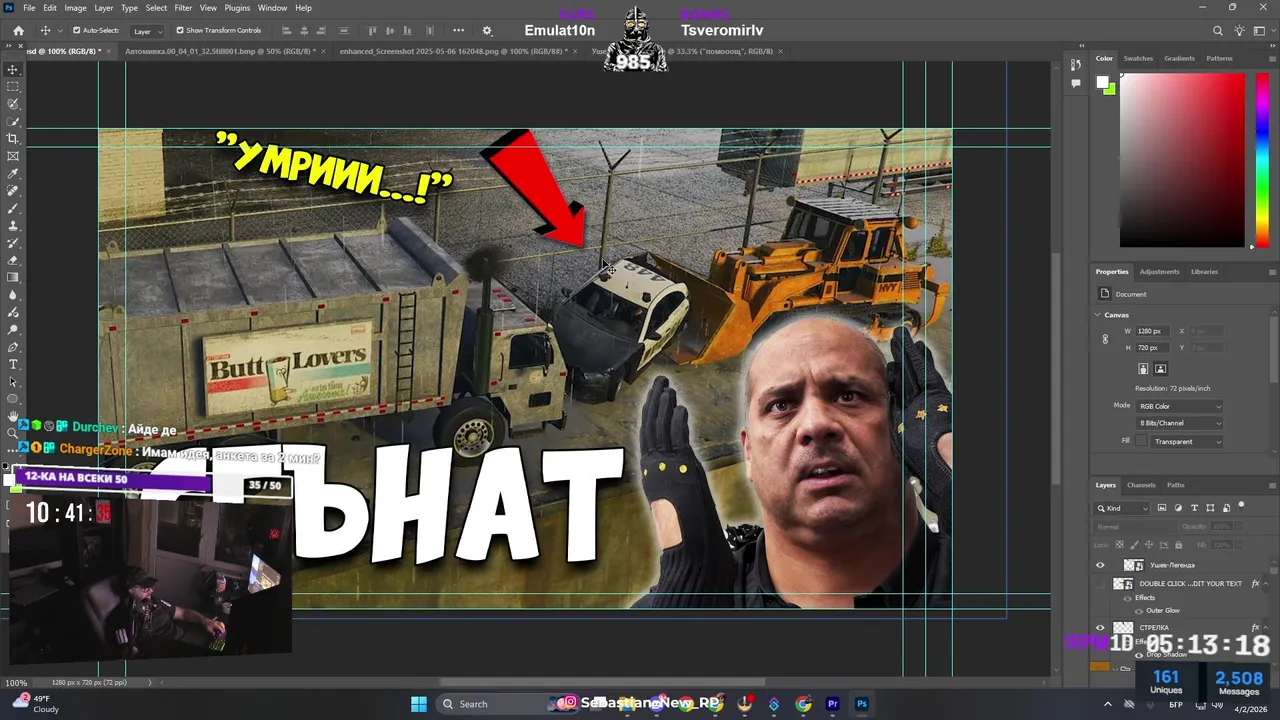Select the Move tool in the toolbox
This screenshot has height=720, width=1280.
point(13,69)
